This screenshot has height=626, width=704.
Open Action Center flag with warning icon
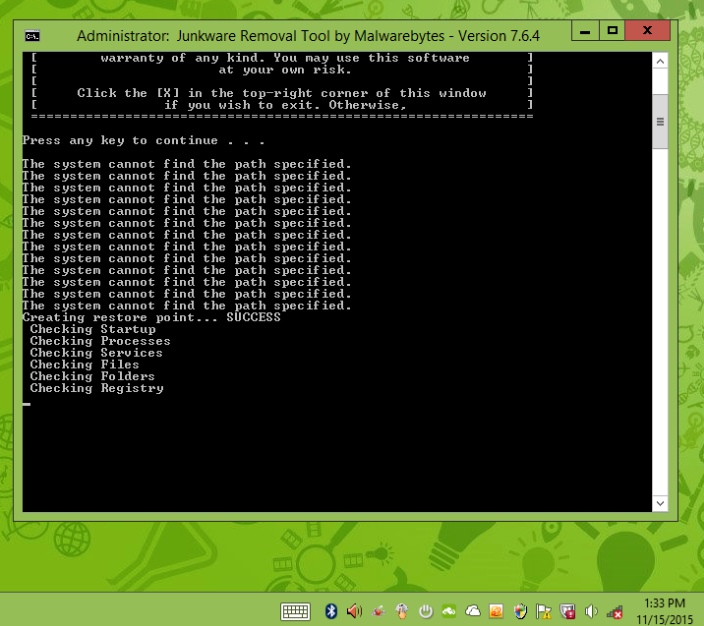(544, 612)
